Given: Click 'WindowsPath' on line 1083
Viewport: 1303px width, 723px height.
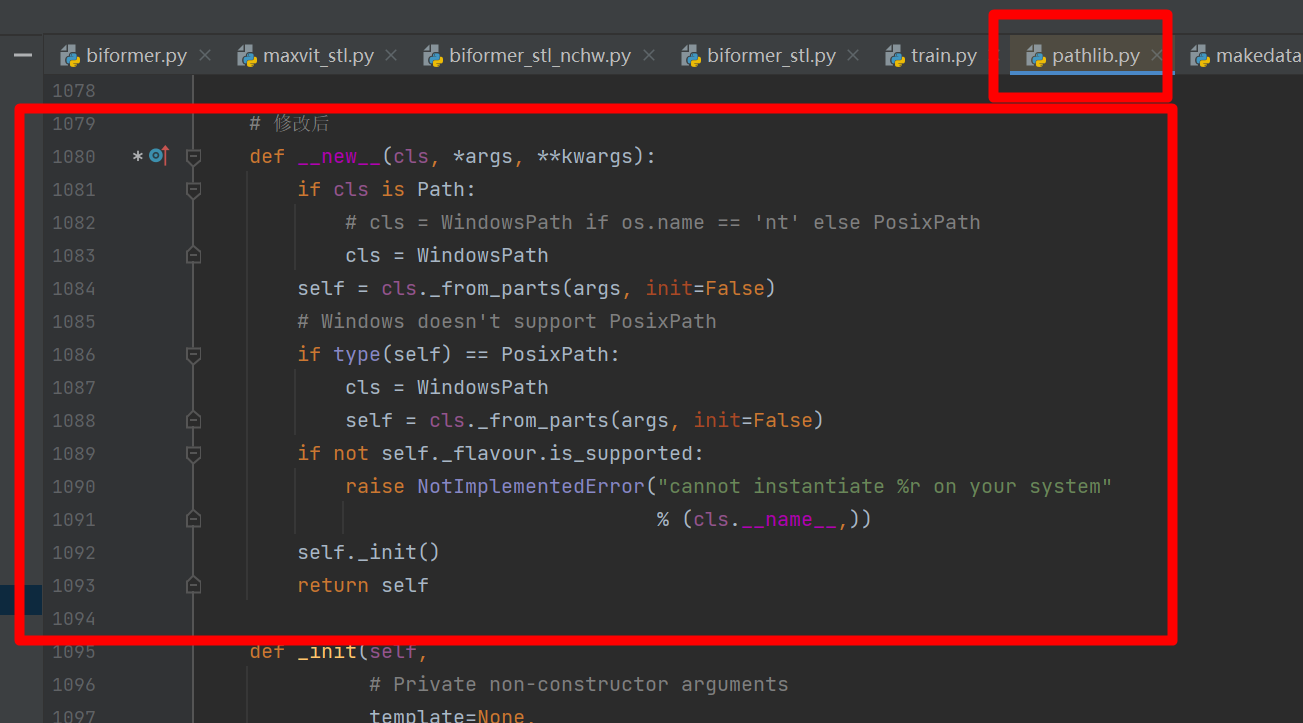Looking at the screenshot, I should point(482,256).
